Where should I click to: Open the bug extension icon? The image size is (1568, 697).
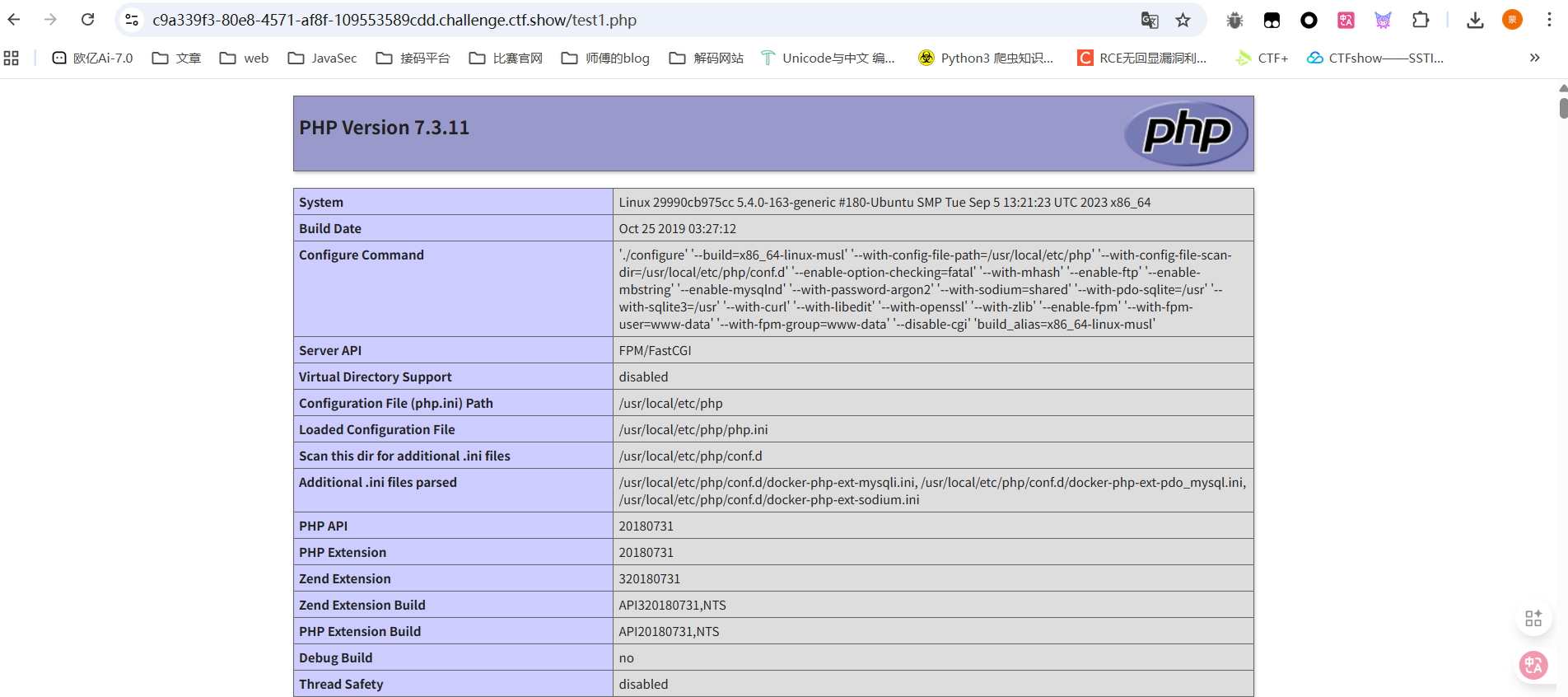coord(1234,20)
